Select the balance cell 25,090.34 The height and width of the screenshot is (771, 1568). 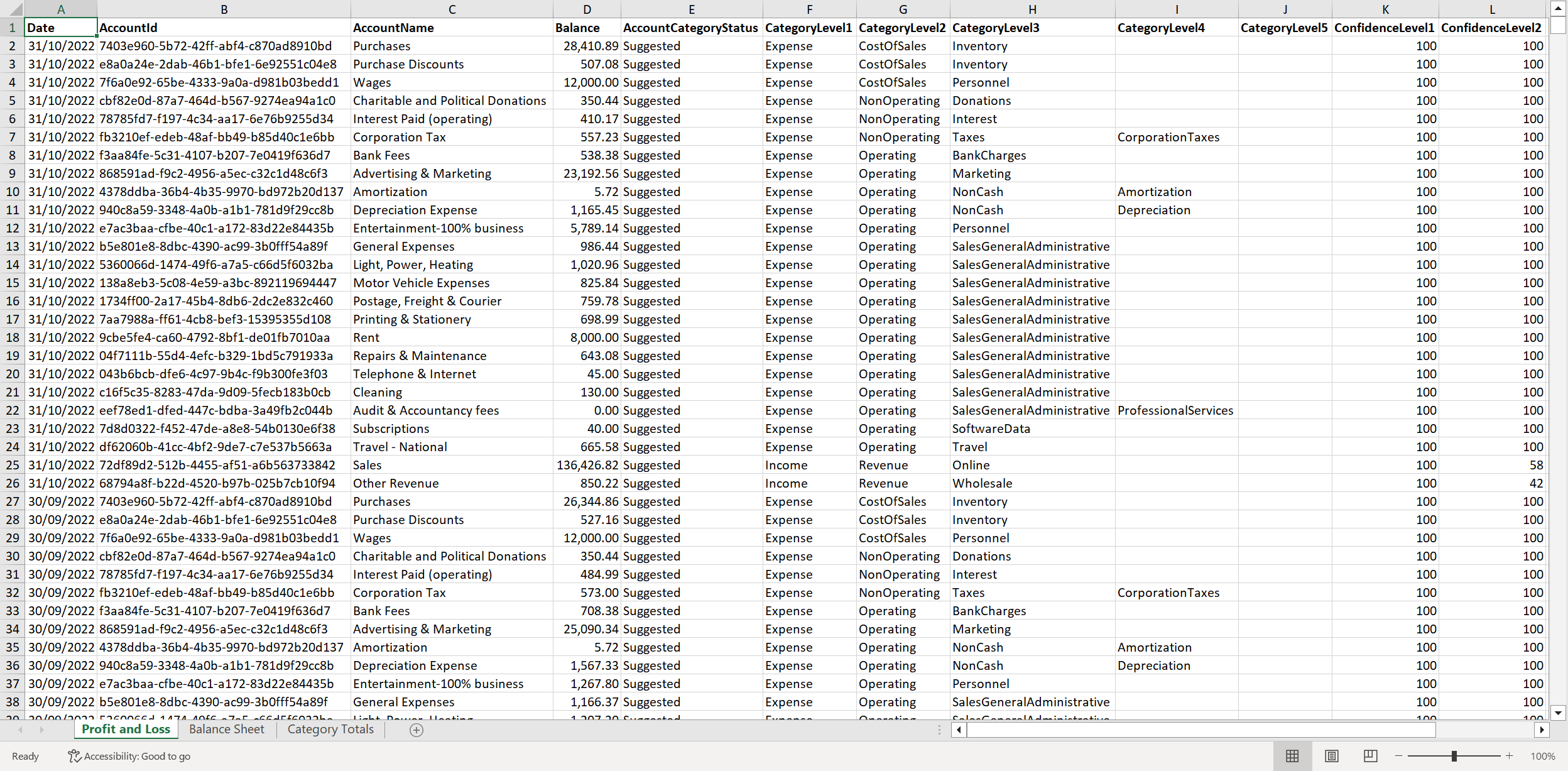587,629
